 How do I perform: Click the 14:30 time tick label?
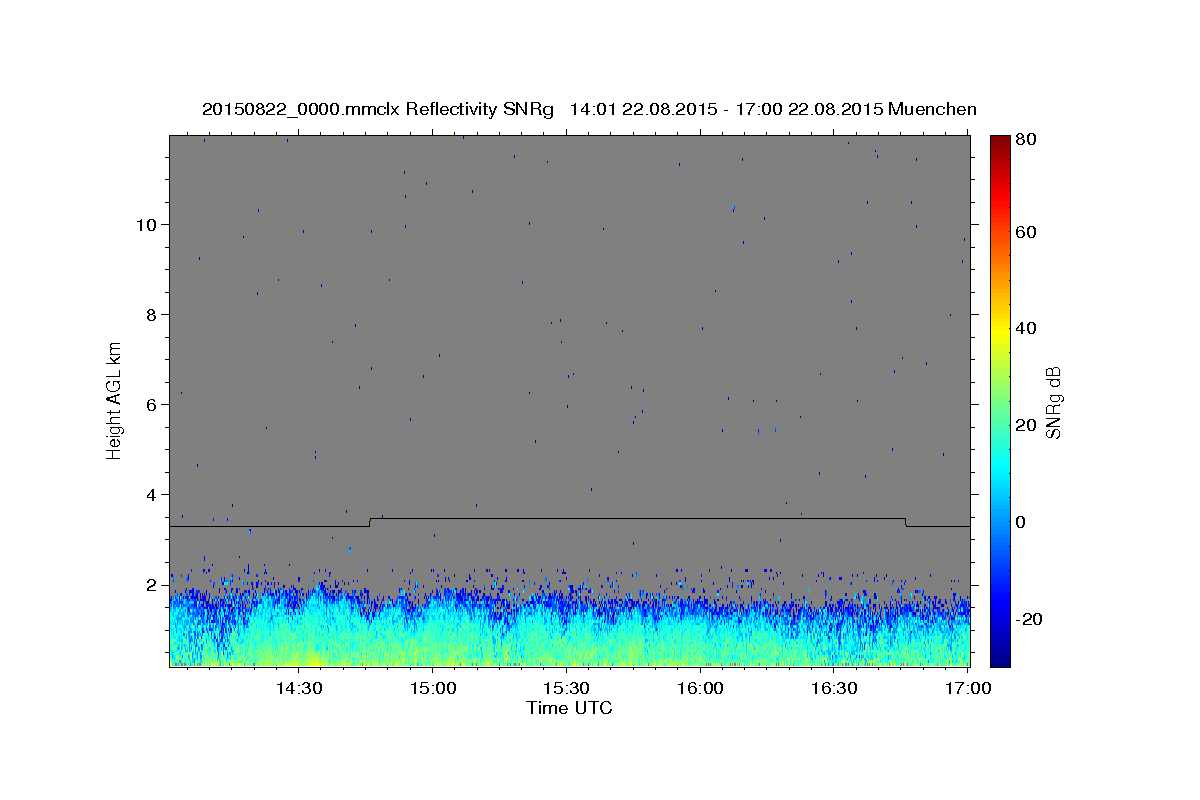coord(299,689)
